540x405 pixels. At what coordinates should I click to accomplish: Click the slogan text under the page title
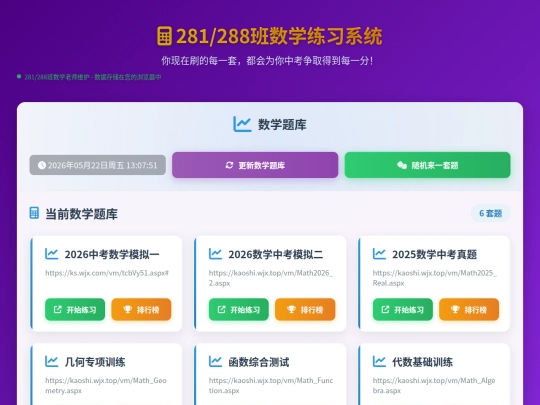[267, 61]
